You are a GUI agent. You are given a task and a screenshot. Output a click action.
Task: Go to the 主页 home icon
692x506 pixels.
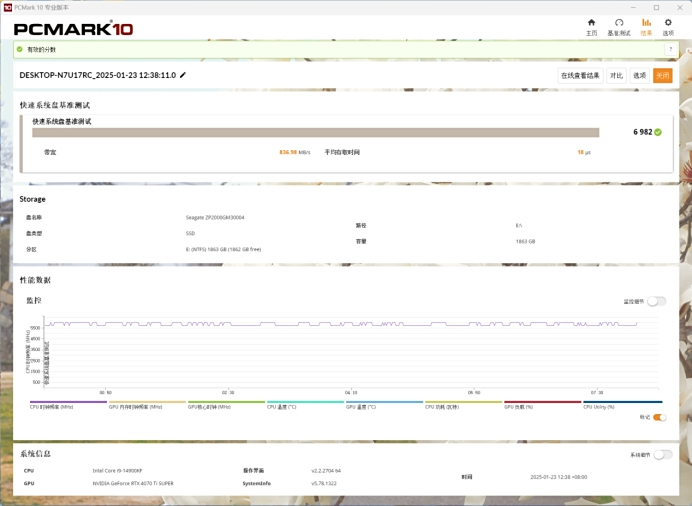591,23
